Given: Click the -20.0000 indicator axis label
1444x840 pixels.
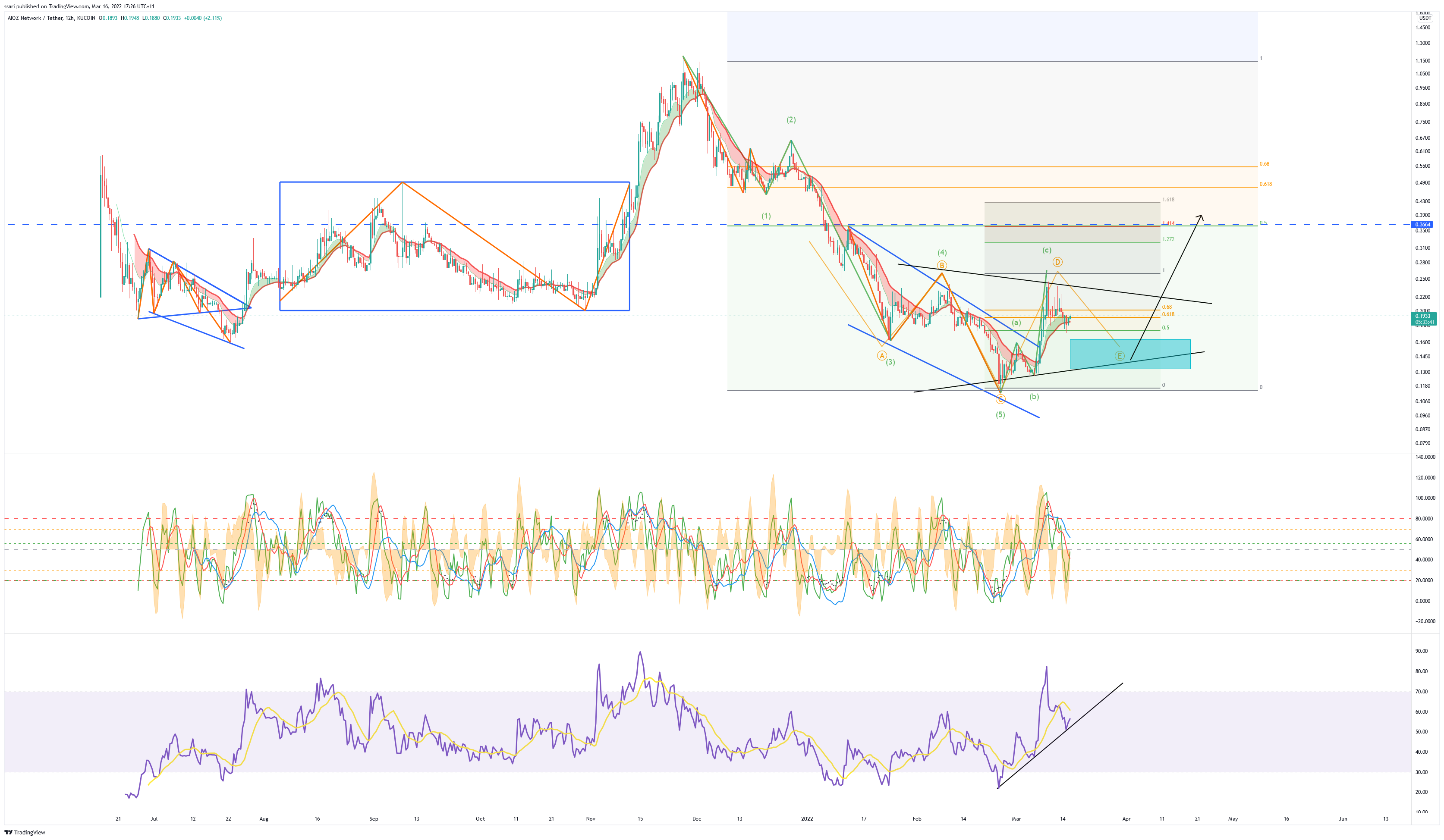Looking at the screenshot, I should (1425, 621).
